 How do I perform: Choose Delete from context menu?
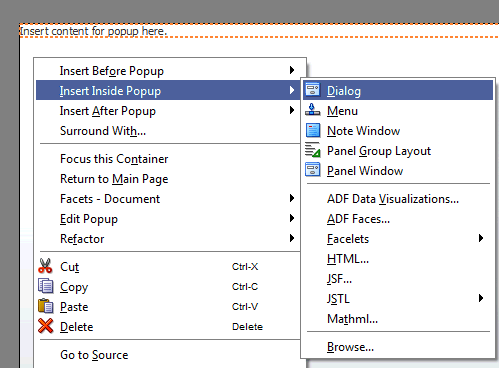(168, 326)
